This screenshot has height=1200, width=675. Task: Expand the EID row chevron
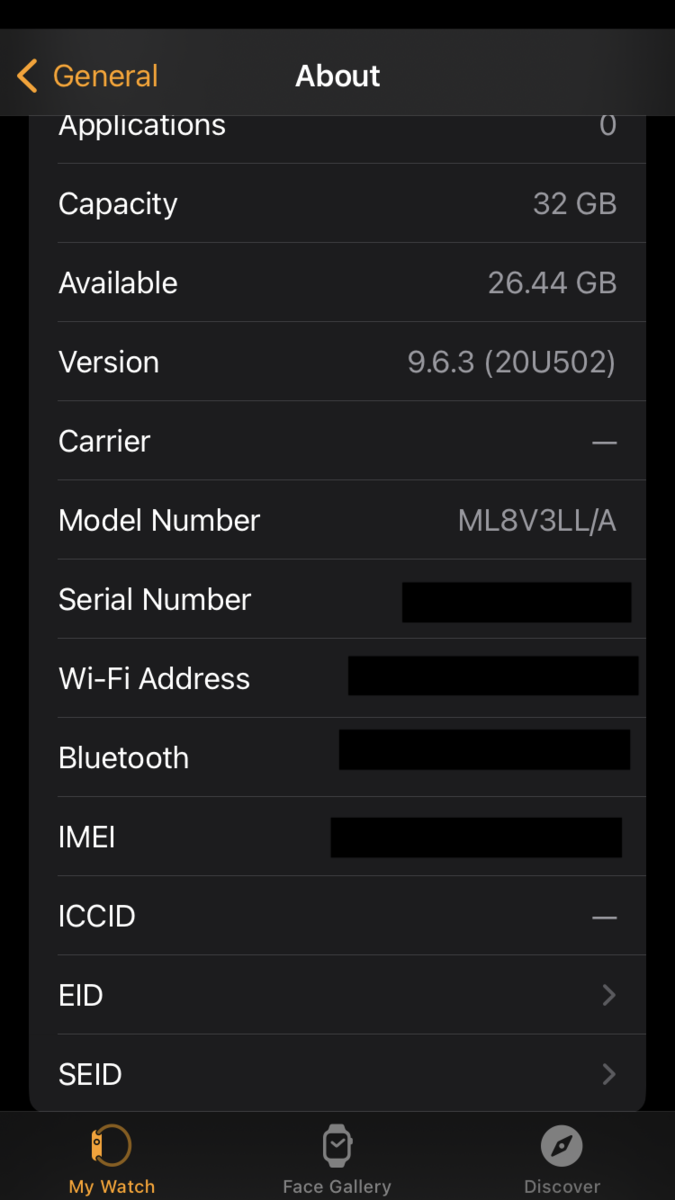[x=608, y=995]
